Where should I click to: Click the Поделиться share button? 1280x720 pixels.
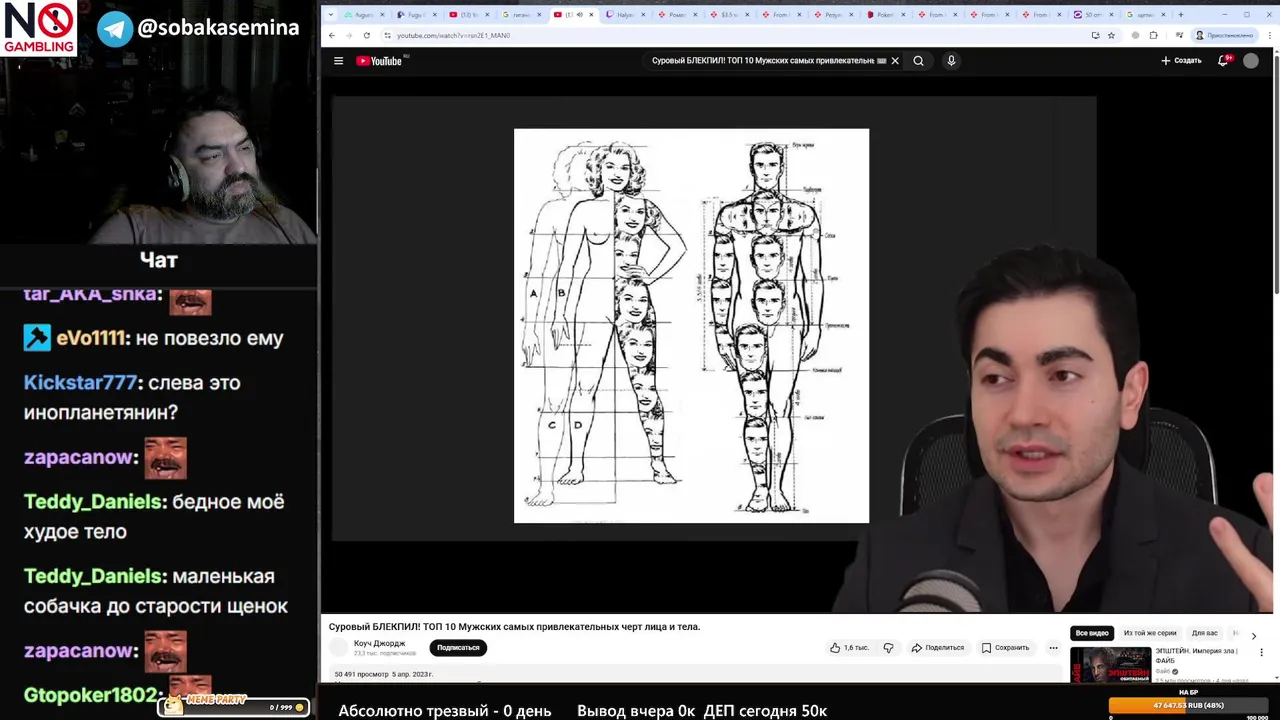(937, 648)
